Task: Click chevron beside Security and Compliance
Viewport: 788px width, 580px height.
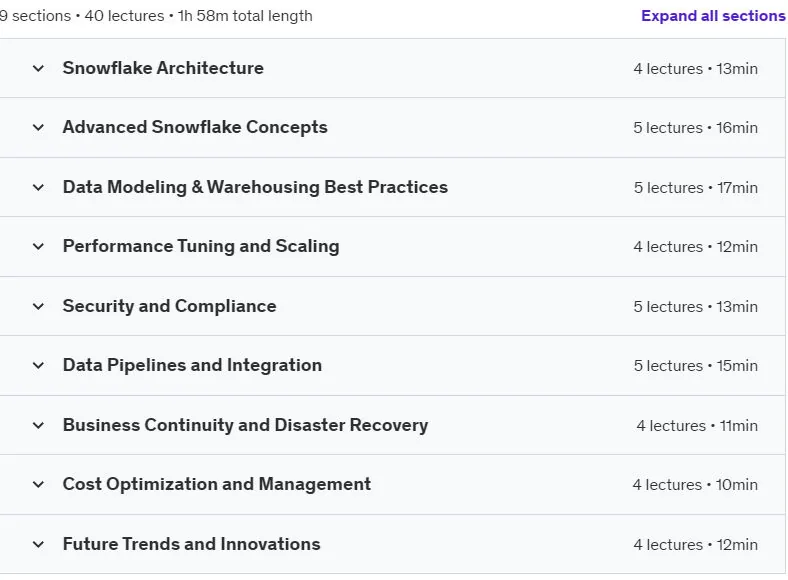Action: (x=38, y=307)
